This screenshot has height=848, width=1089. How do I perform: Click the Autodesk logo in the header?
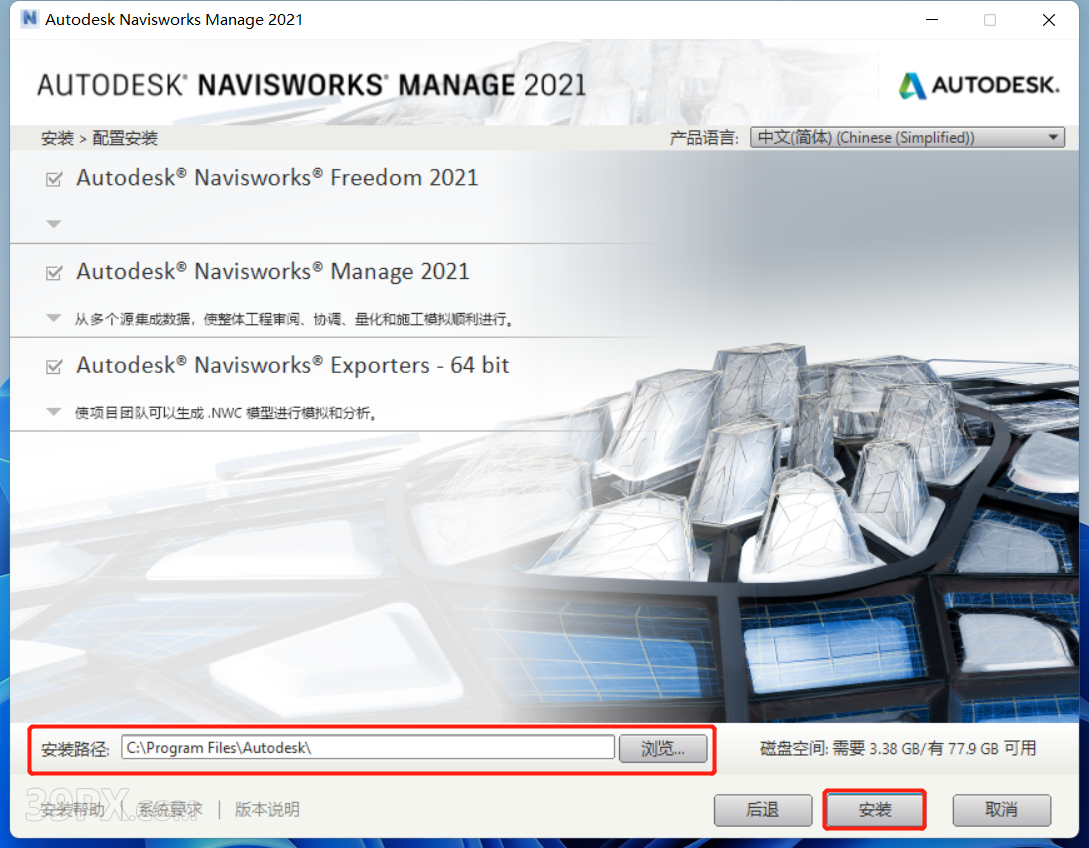click(979, 85)
